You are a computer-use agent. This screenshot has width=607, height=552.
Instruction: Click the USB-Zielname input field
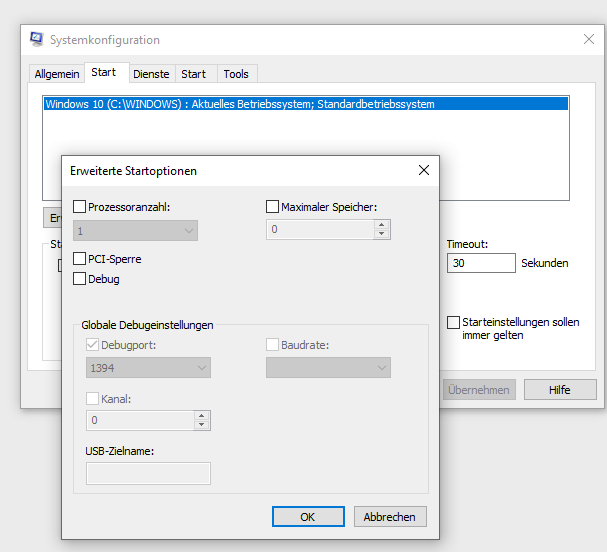point(148,473)
